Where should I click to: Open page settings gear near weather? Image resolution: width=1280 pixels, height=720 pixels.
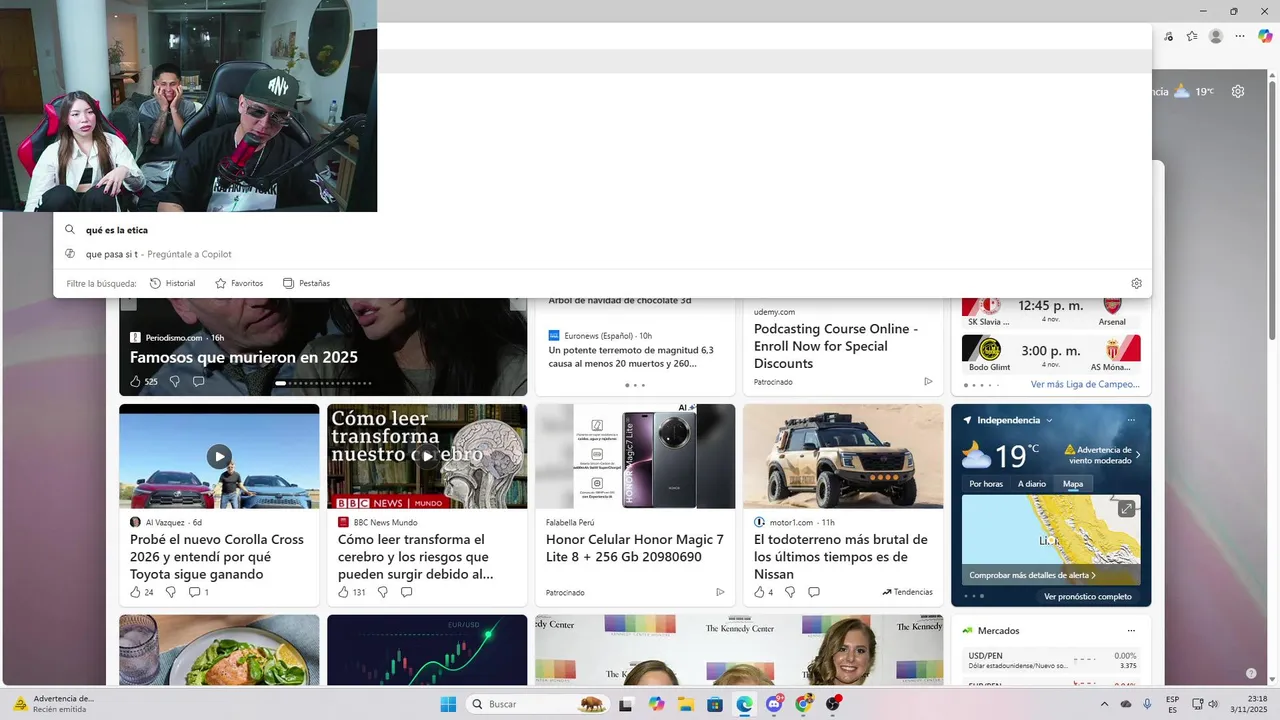1238,91
